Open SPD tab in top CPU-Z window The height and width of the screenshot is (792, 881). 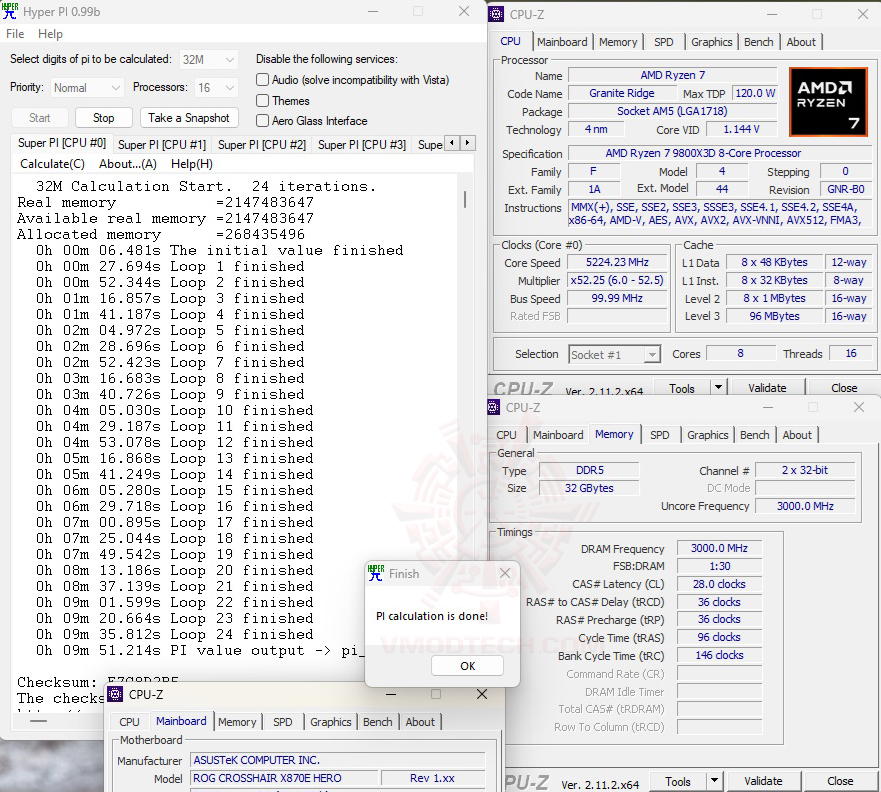(x=664, y=42)
